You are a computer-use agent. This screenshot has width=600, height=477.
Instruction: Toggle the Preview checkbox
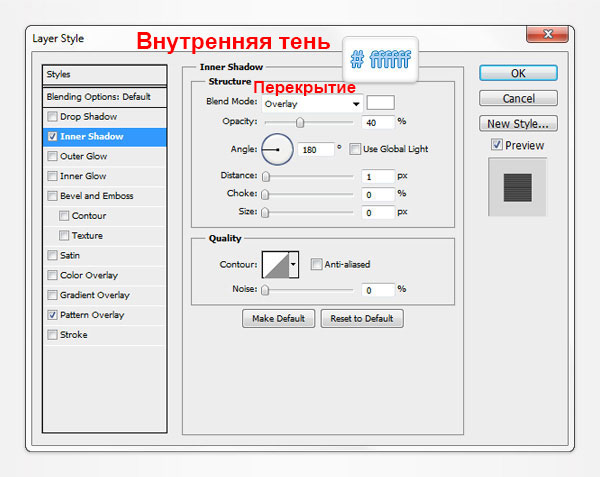(497, 145)
